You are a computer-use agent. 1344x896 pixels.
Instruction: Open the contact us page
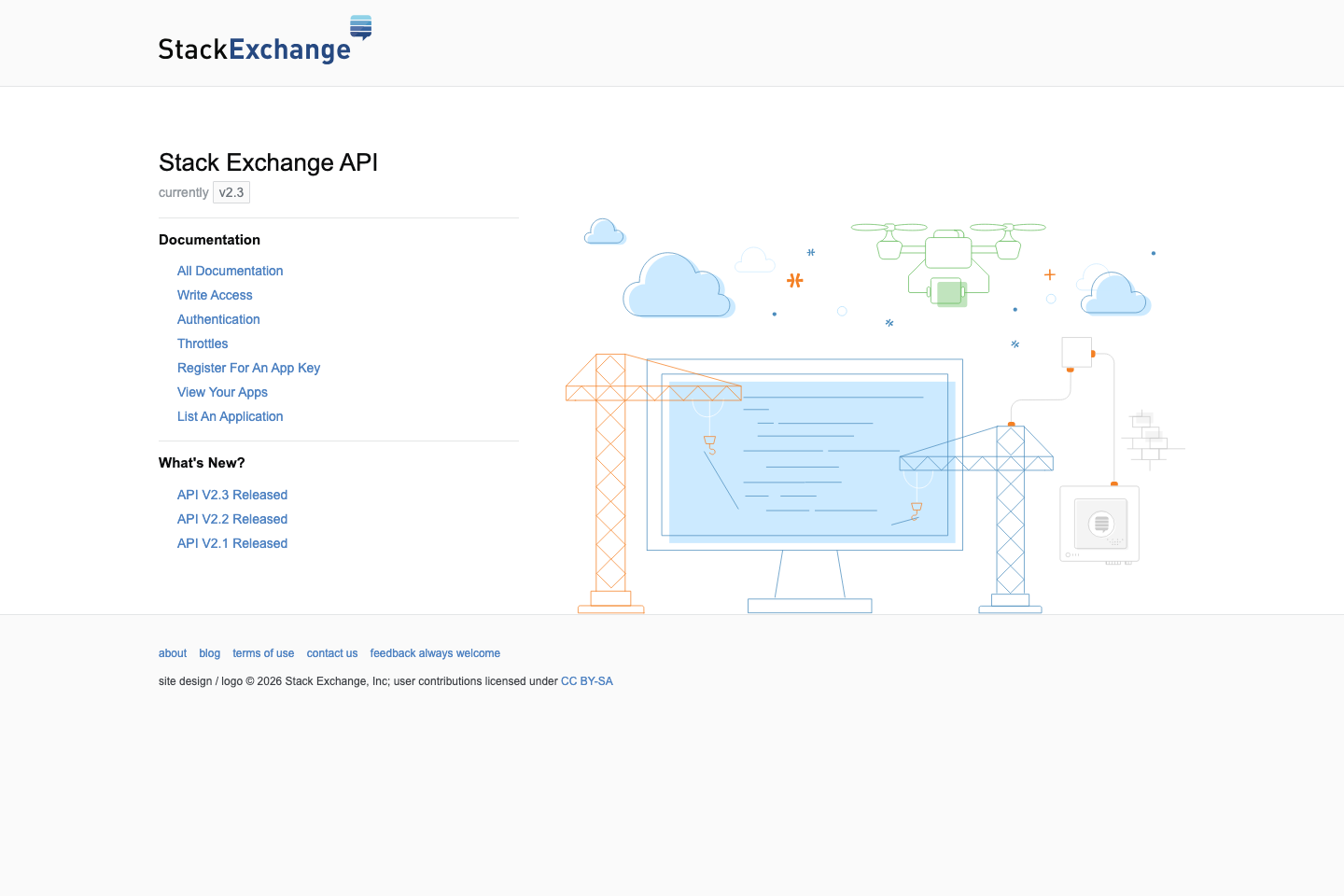pyautogui.click(x=331, y=653)
